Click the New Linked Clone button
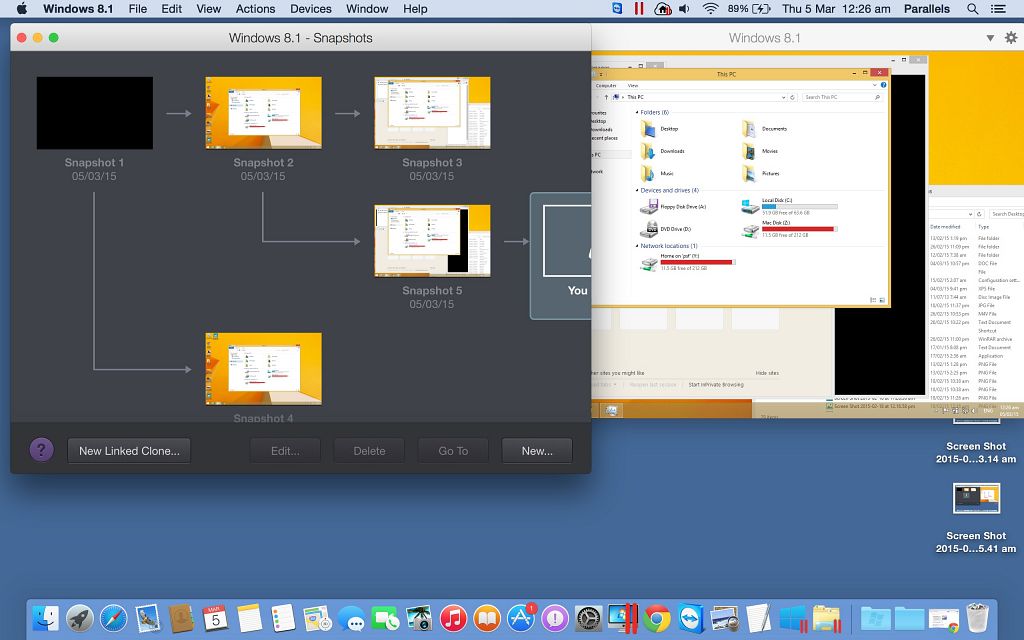Viewport: 1024px width, 640px height. (129, 451)
